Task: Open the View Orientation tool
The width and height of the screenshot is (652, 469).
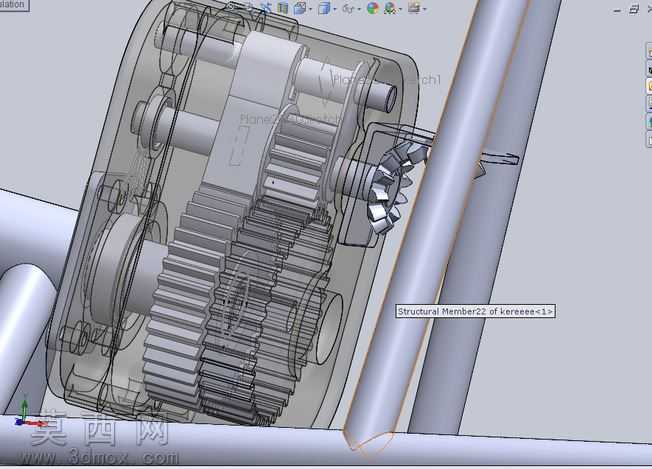Action: click(300, 8)
